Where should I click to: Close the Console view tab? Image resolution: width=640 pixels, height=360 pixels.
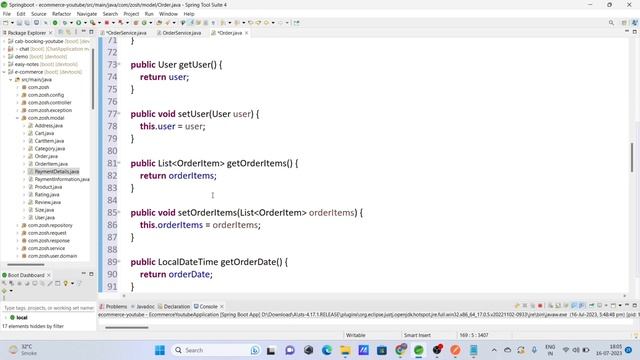222,306
